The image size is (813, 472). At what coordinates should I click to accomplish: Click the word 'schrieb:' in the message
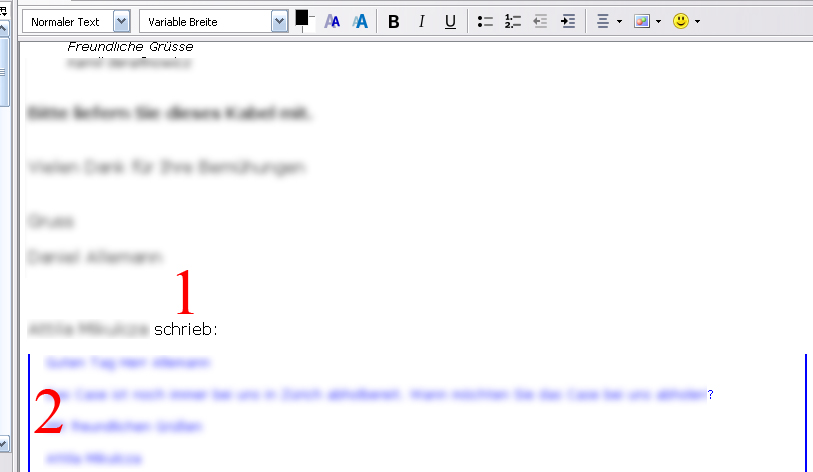point(186,329)
